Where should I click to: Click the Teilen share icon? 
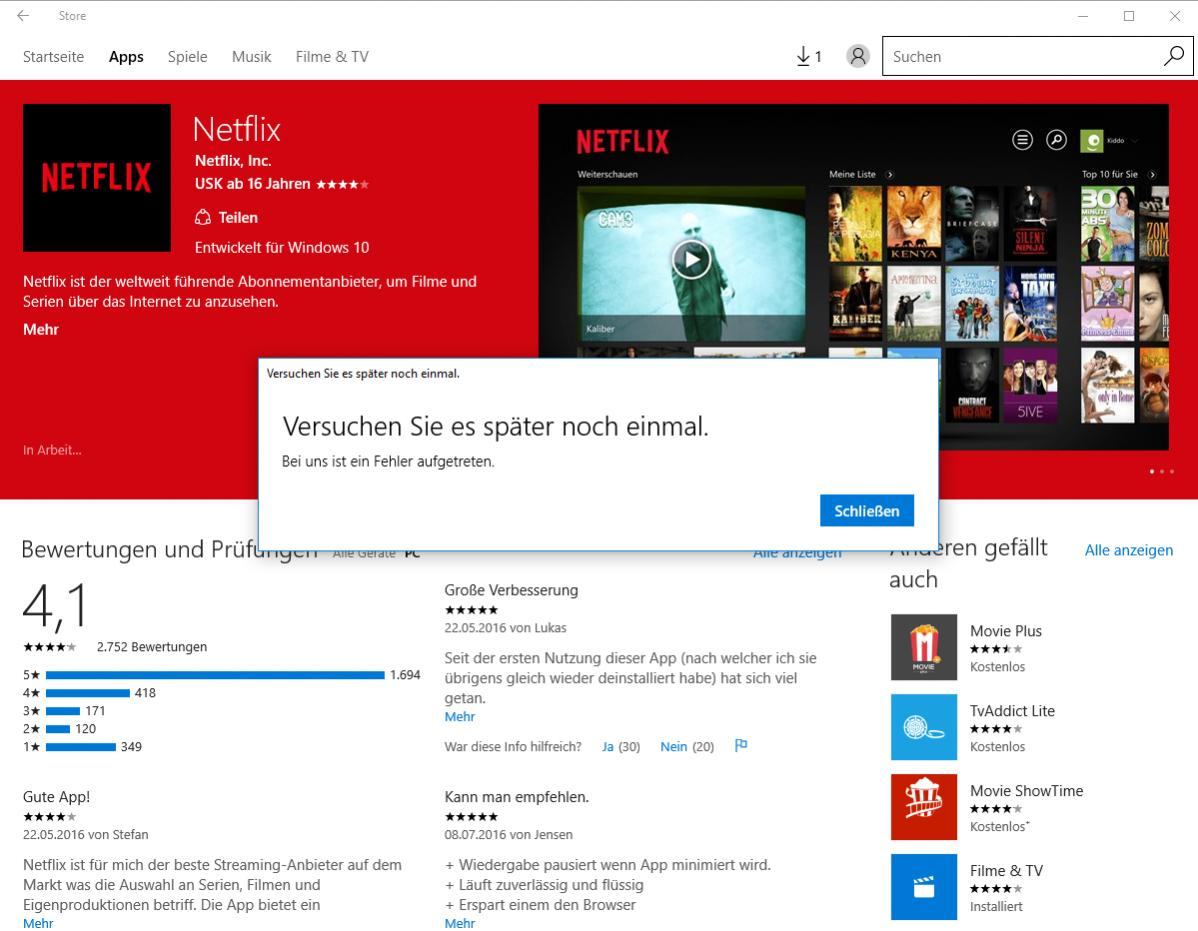pos(202,218)
